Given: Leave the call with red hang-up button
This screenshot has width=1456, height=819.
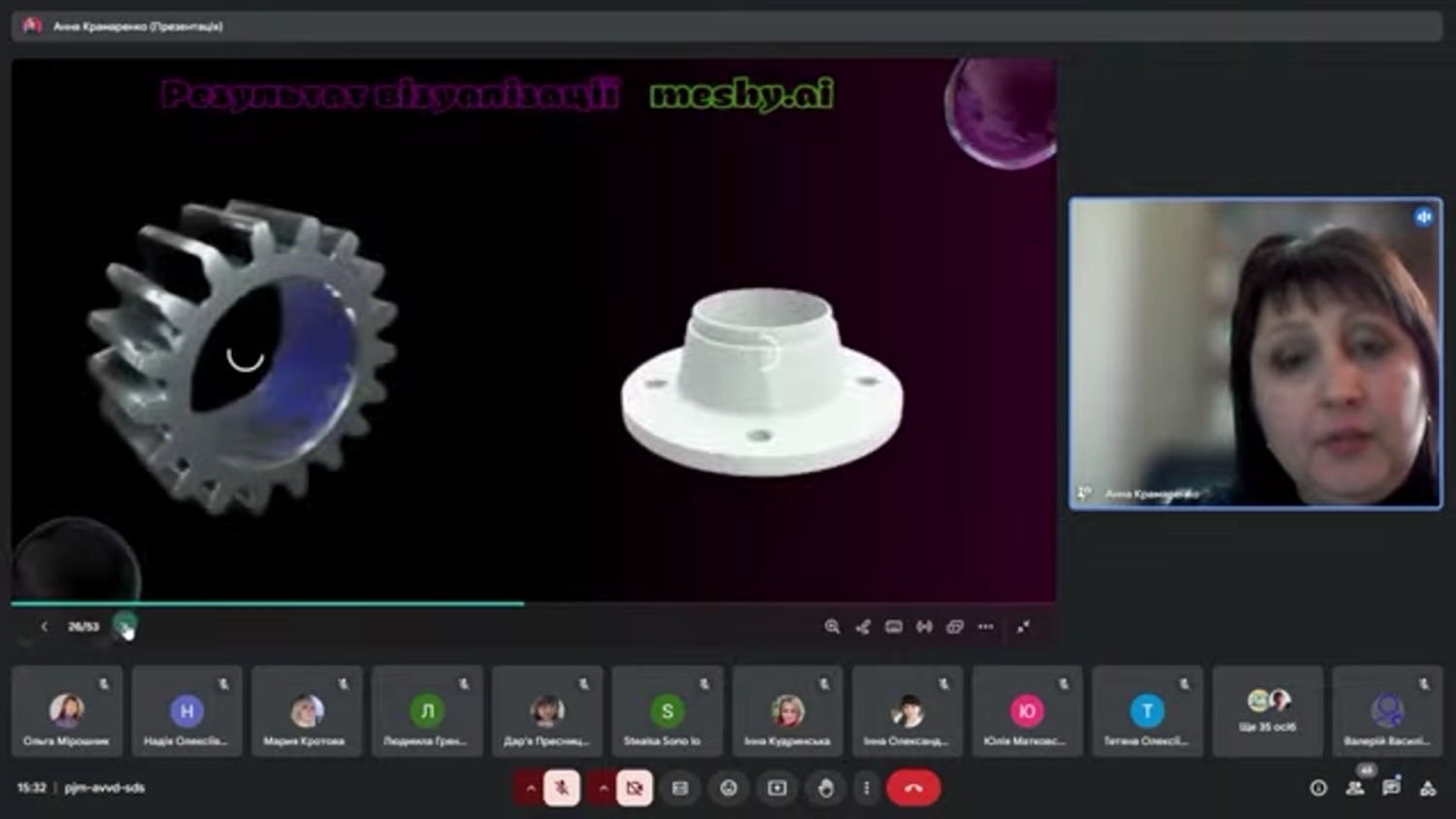Looking at the screenshot, I should (x=913, y=788).
